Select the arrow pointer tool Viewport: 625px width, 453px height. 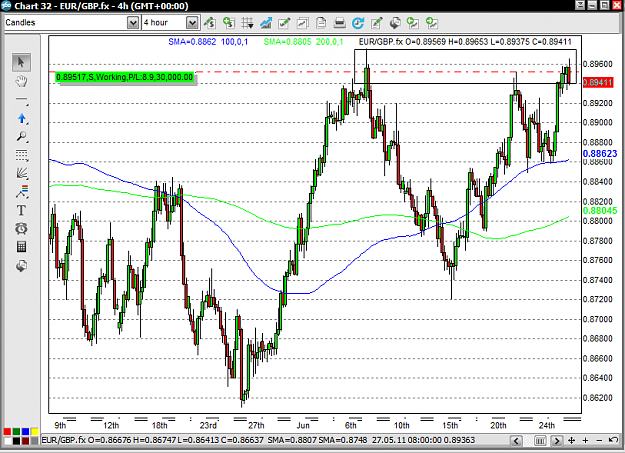(x=21, y=62)
